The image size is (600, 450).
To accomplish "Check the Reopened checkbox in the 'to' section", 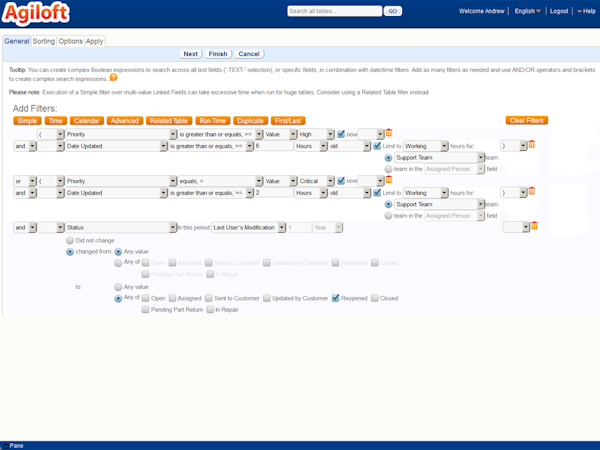I will [336, 298].
